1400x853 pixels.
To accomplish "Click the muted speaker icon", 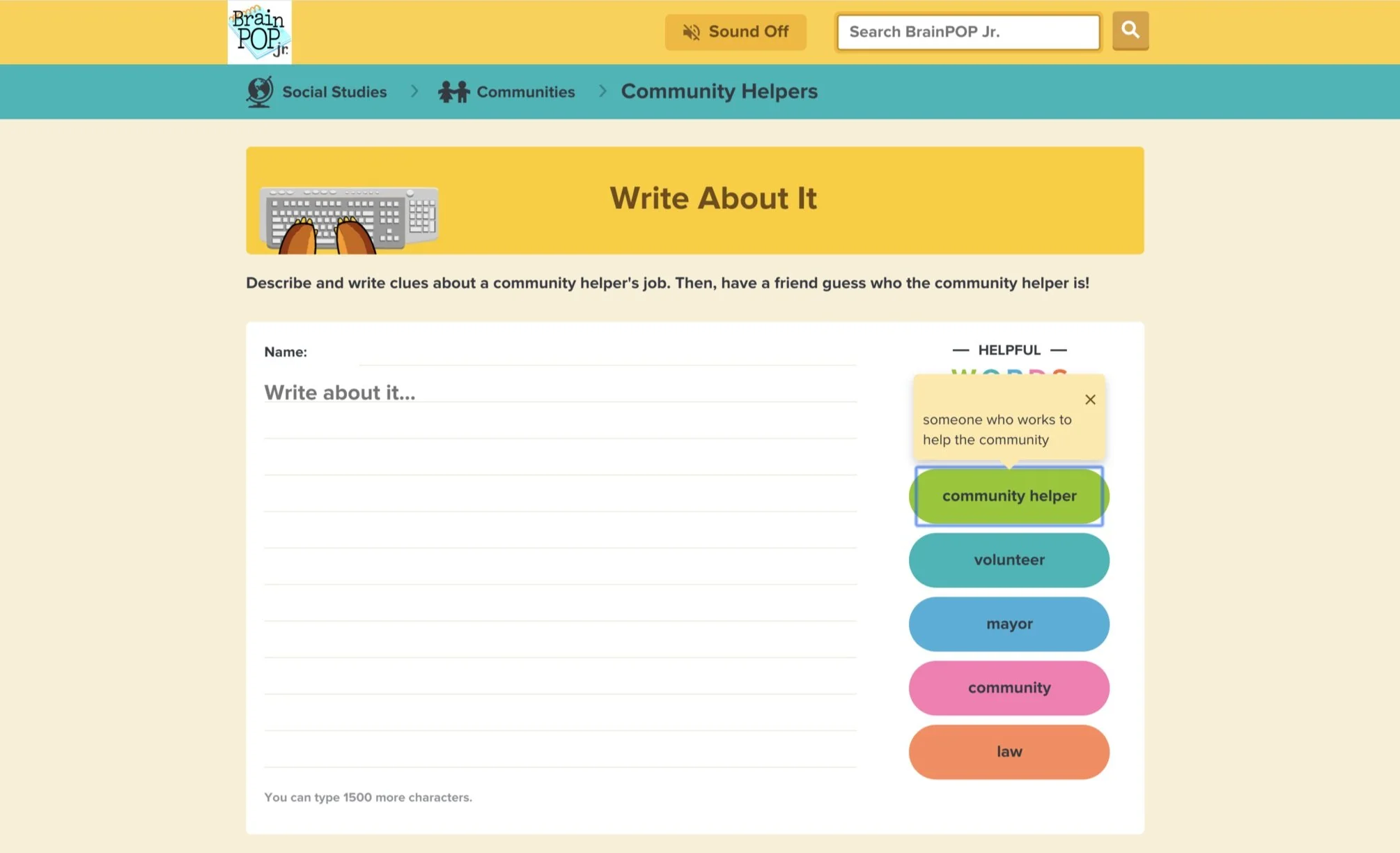I will [691, 32].
